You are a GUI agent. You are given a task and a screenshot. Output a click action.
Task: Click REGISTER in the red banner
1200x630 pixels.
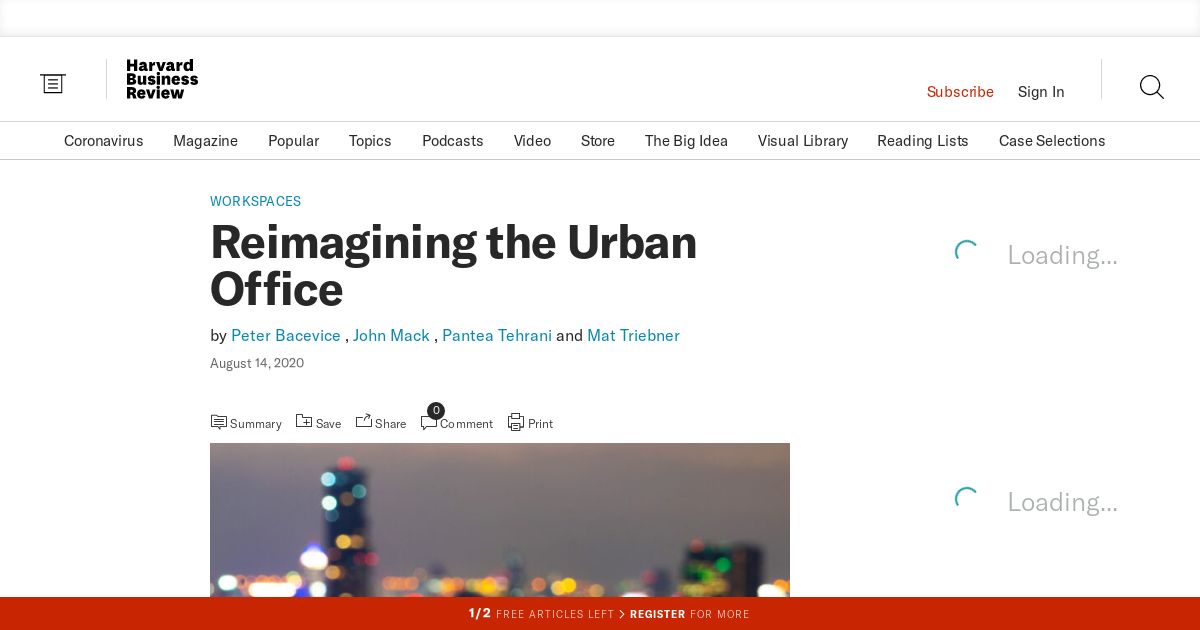657,614
